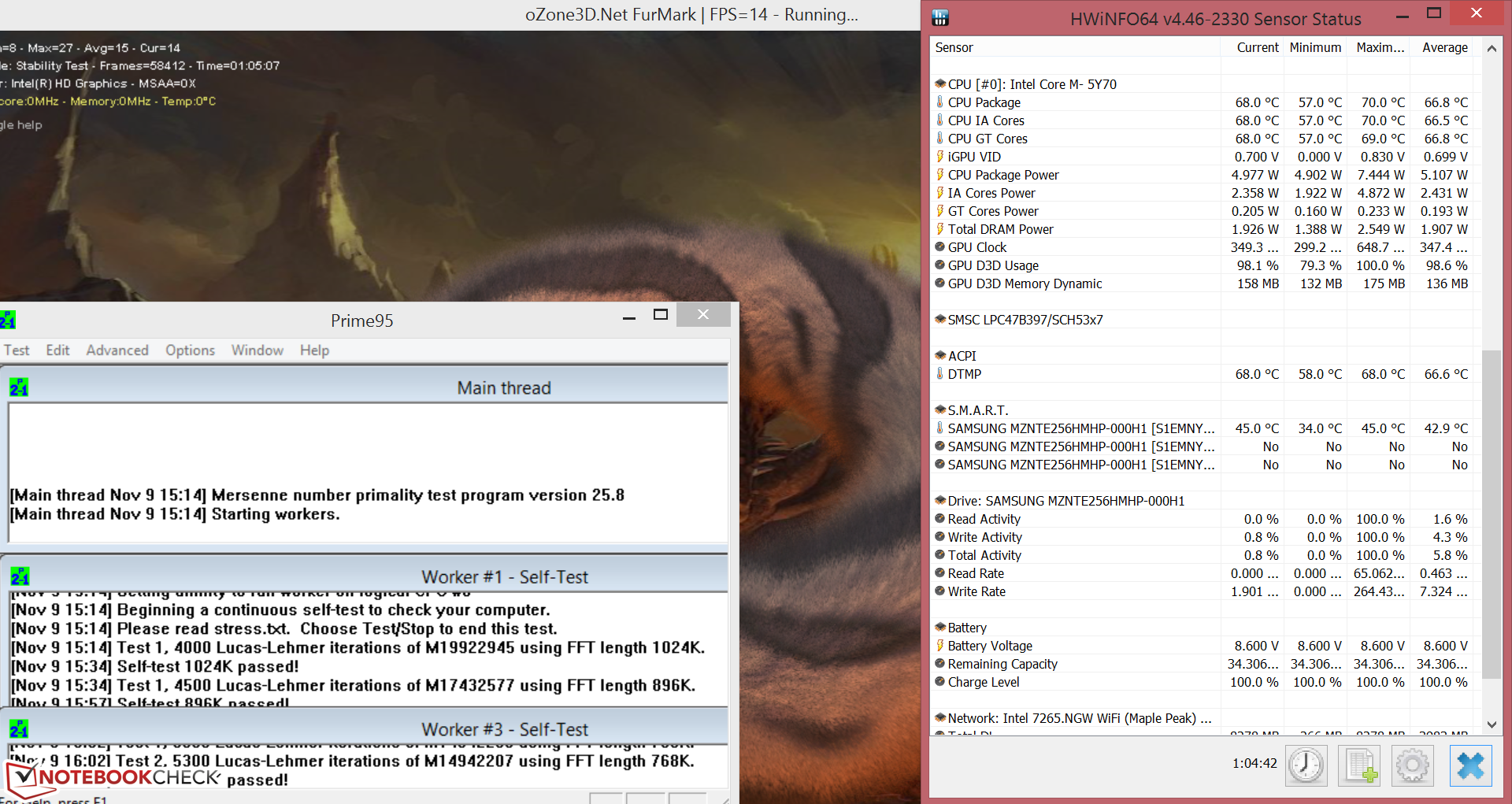Click the 'Self-test 1024K passed!' log line
This screenshot has height=804, width=1512.
coord(155,666)
